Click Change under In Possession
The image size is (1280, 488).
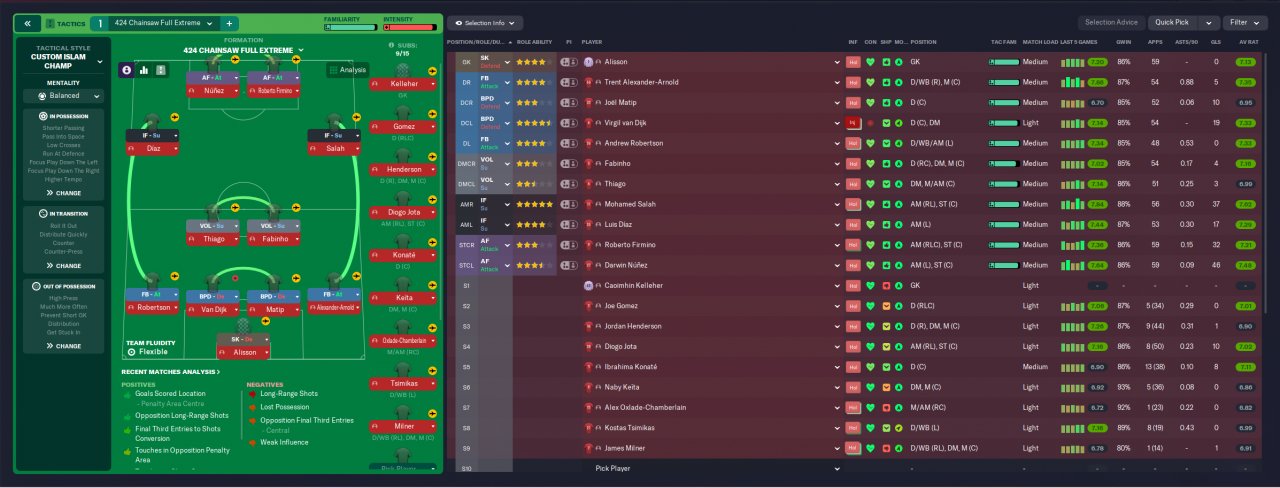64,193
